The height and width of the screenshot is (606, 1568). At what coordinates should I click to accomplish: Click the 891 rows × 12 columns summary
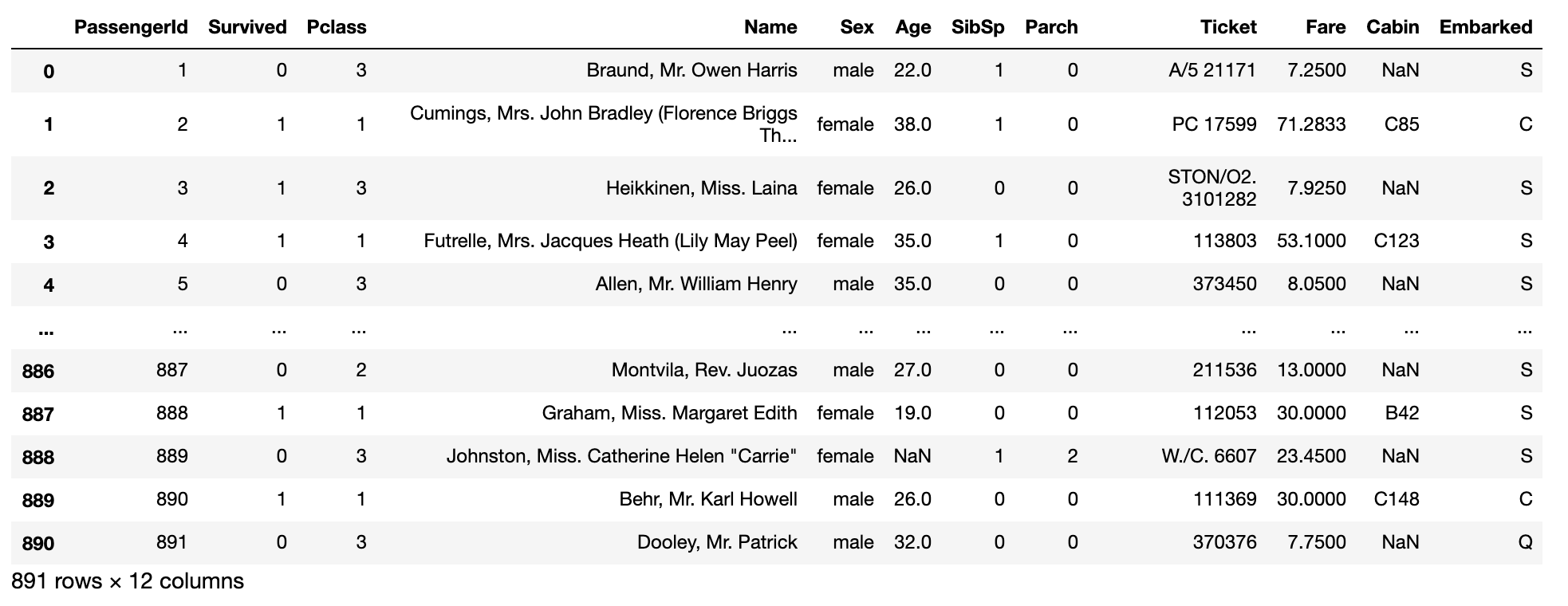point(128,581)
